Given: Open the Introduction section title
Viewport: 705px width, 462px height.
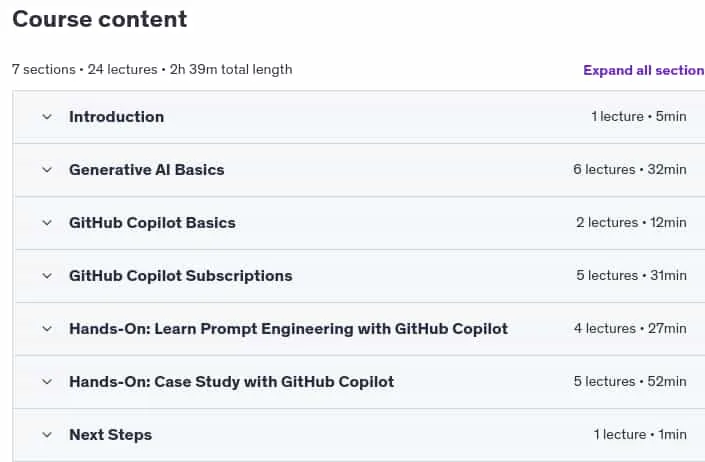Looking at the screenshot, I should (116, 117).
